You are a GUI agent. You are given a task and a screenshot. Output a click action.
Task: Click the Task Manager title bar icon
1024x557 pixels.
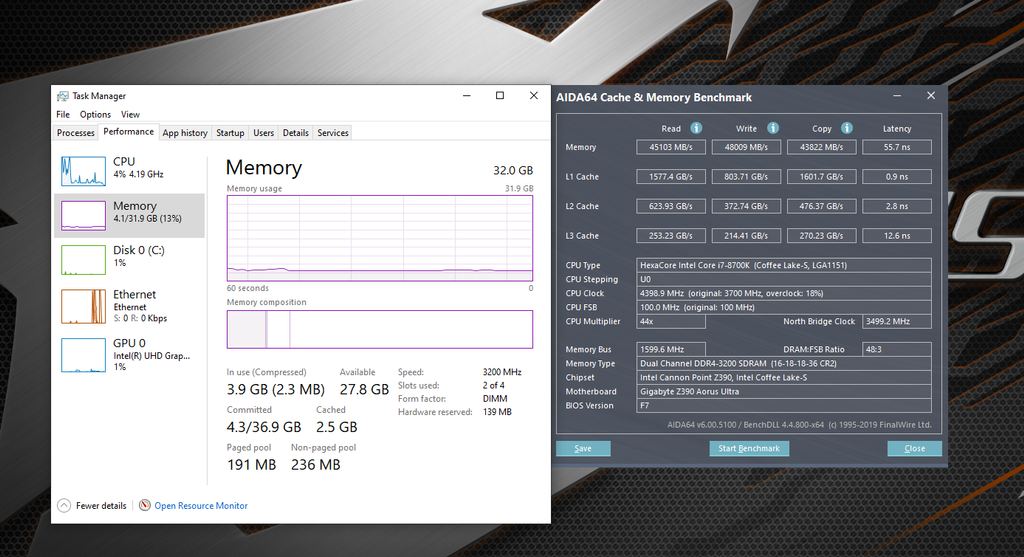click(63, 96)
